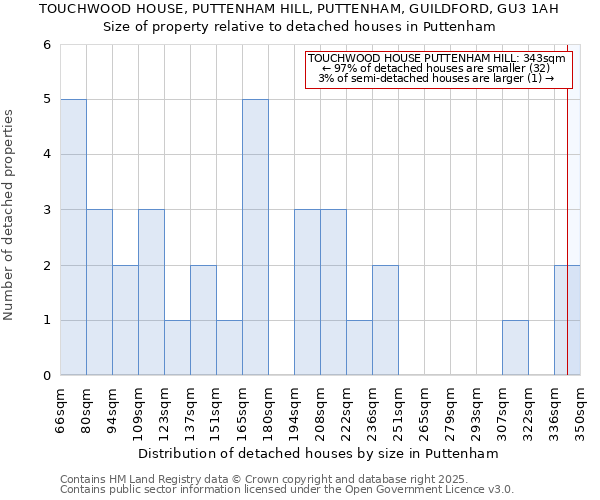The image size is (600, 500).
Task: Click the 'Number of detached properties' y-axis label
Action: point(10,217)
